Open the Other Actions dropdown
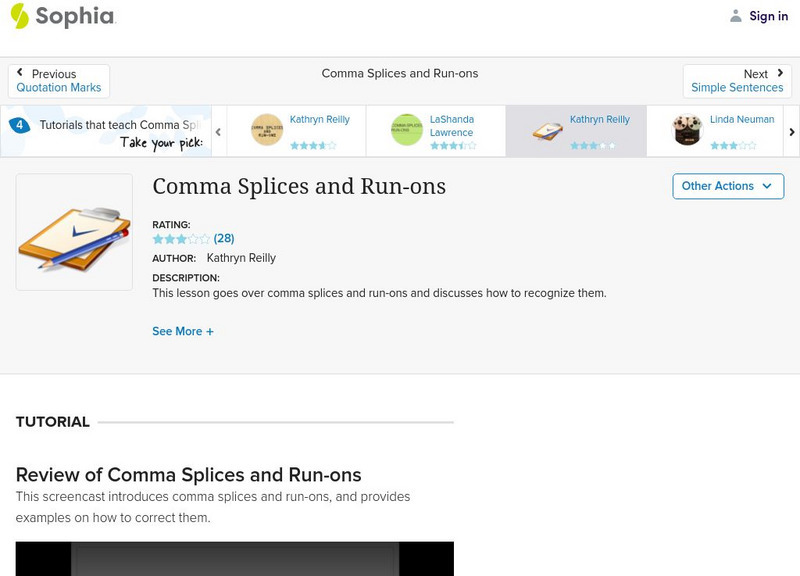Viewport: 800px width, 576px height. (727, 186)
